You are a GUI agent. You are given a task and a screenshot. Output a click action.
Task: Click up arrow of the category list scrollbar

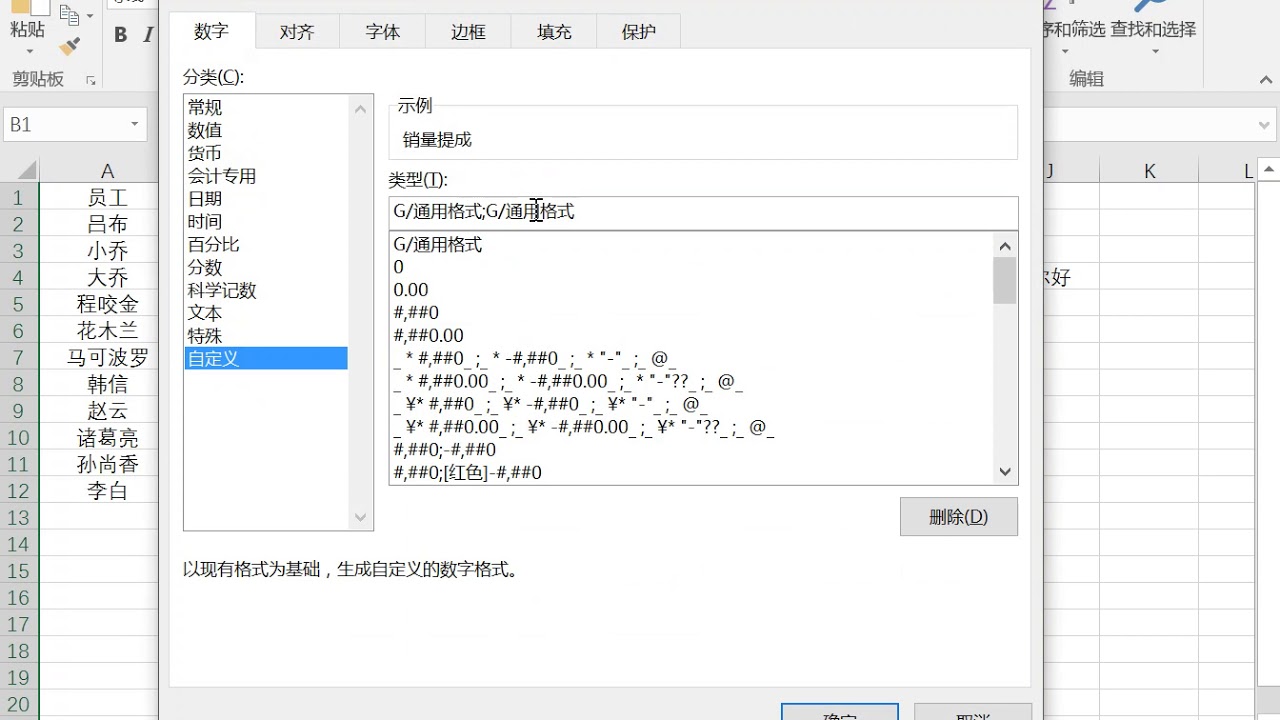pyautogui.click(x=361, y=108)
